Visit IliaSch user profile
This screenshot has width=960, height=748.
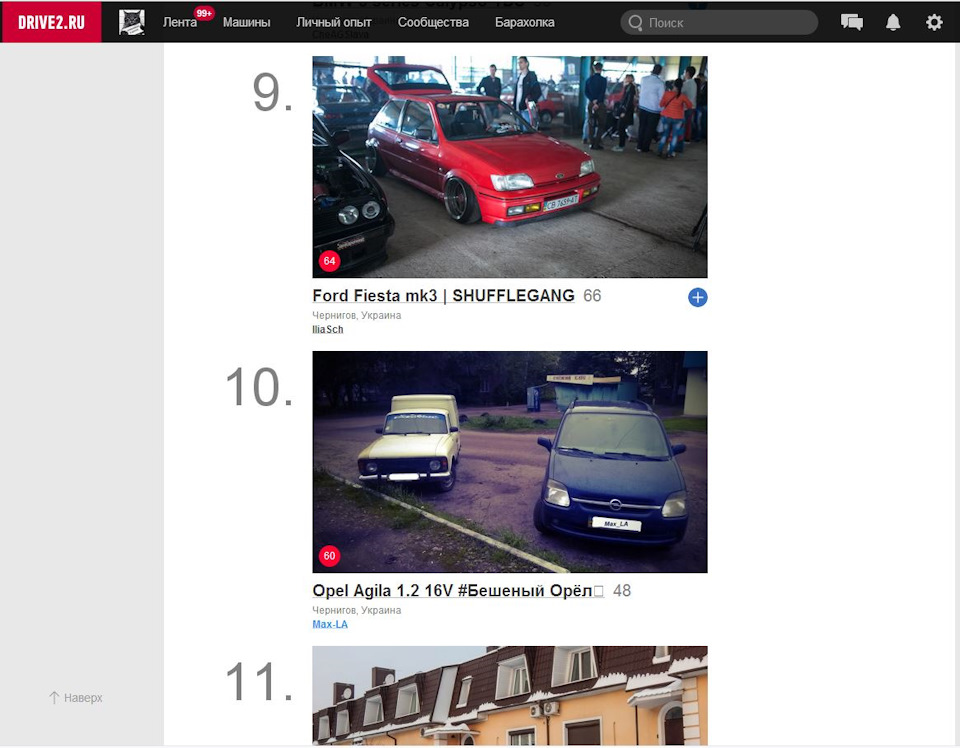pos(328,329)
